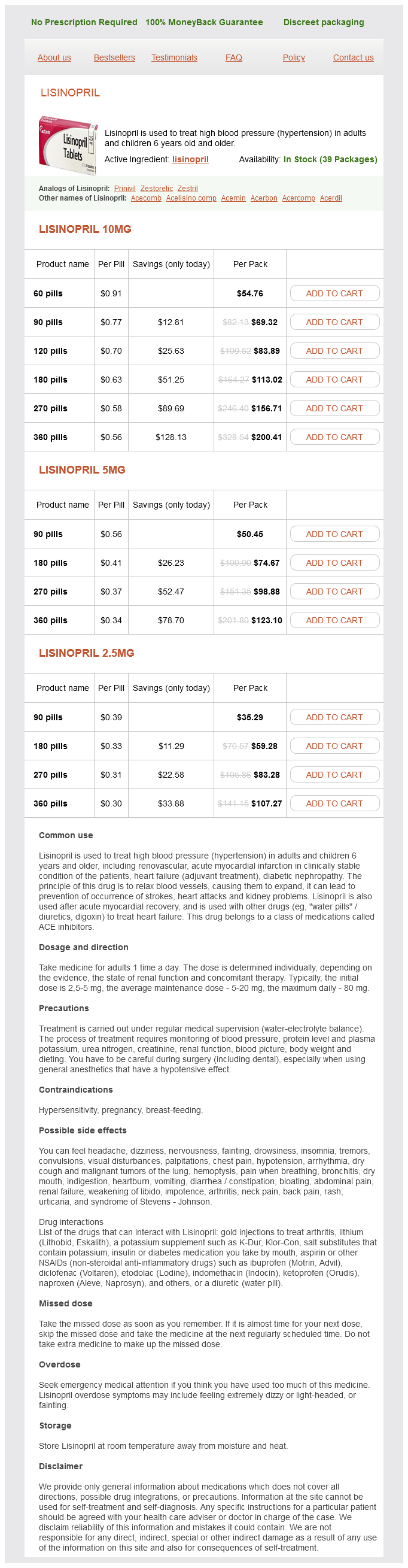Add the $200.41 10mg 360-pill pack to cart

click(334, 437)
